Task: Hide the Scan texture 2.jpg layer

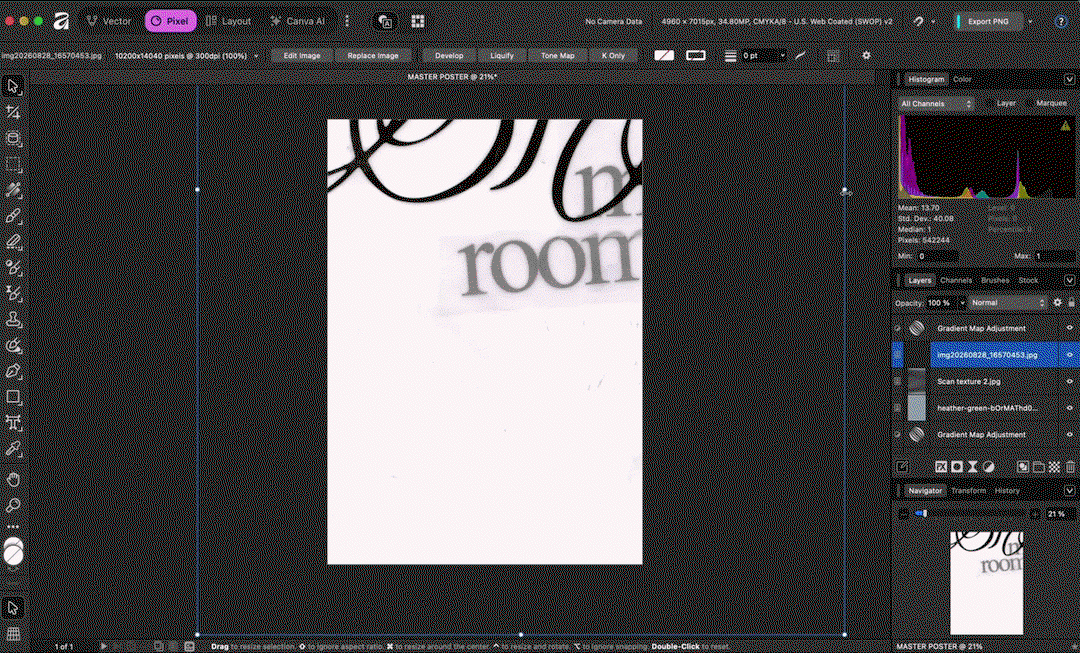Action: click(1070, 381)
